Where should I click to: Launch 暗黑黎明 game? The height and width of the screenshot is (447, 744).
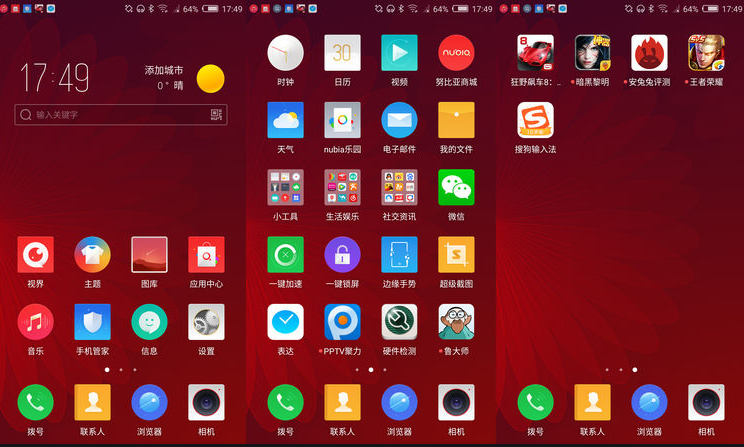point(593,53)
